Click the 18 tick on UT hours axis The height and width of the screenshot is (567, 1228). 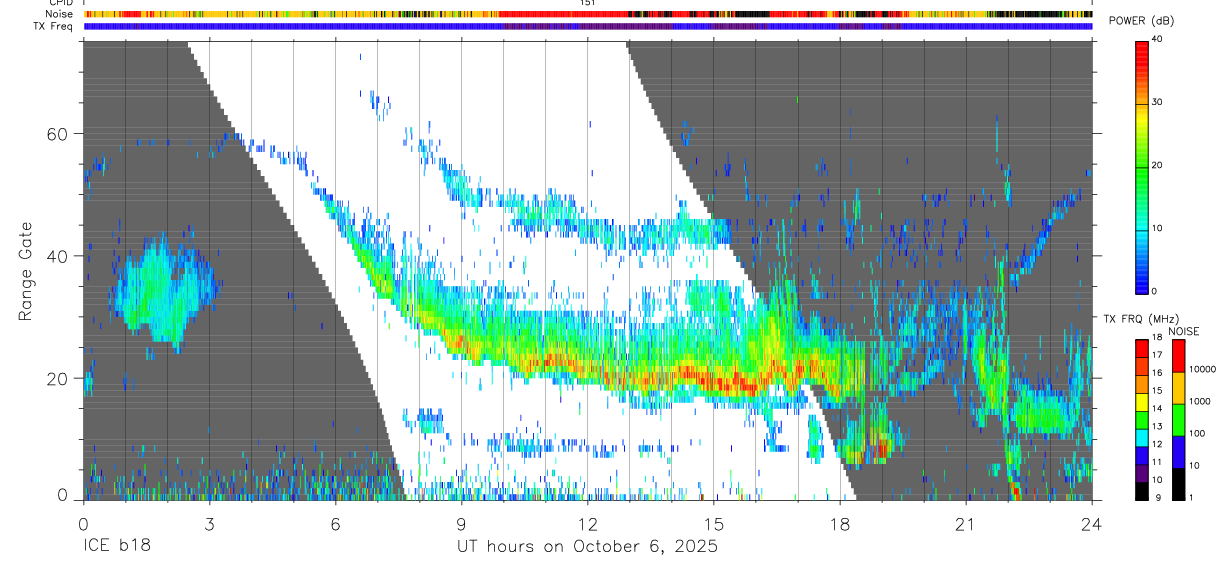(x=840, y=524)
